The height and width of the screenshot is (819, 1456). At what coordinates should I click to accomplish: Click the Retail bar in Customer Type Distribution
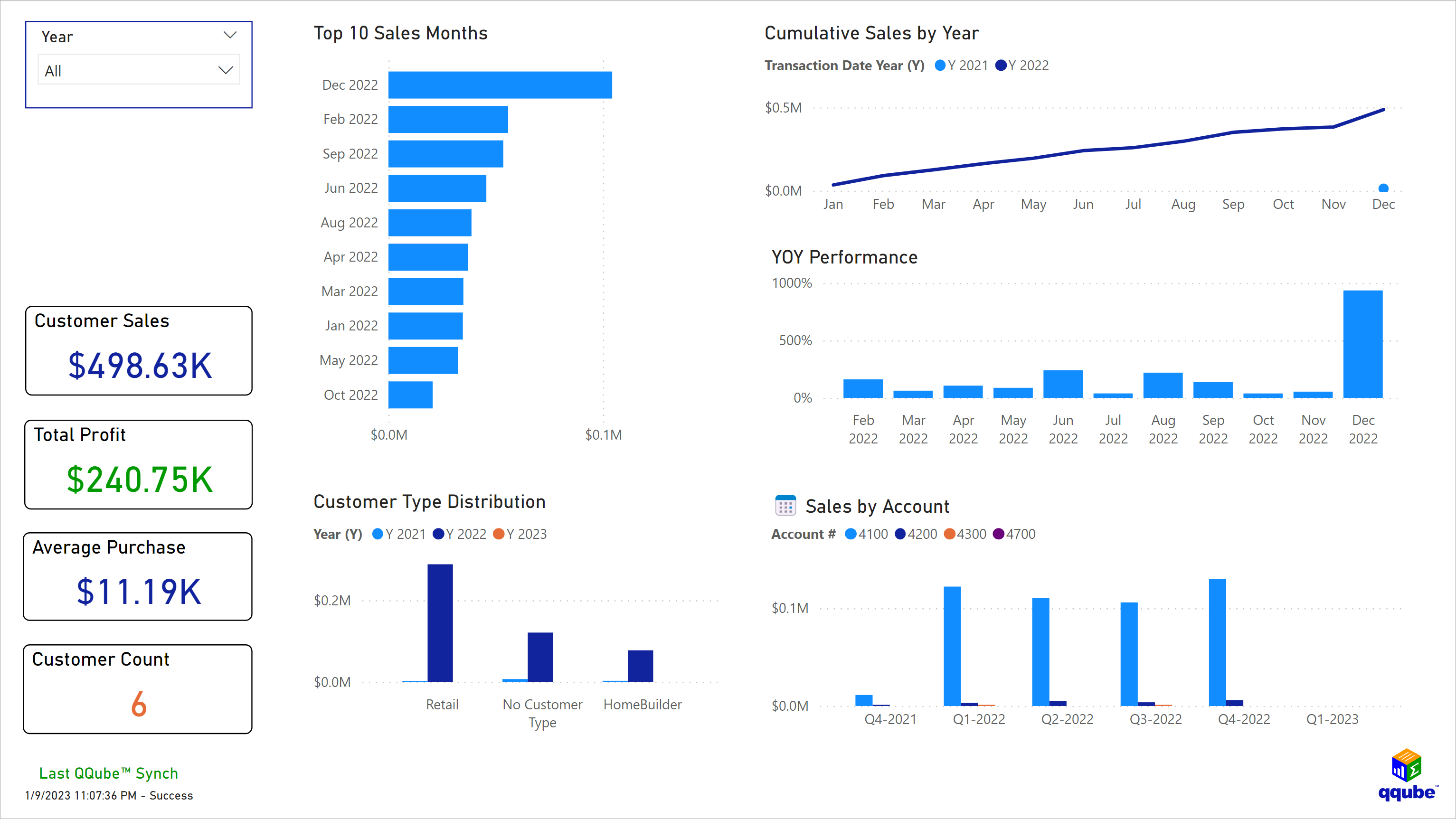[440, 622]
